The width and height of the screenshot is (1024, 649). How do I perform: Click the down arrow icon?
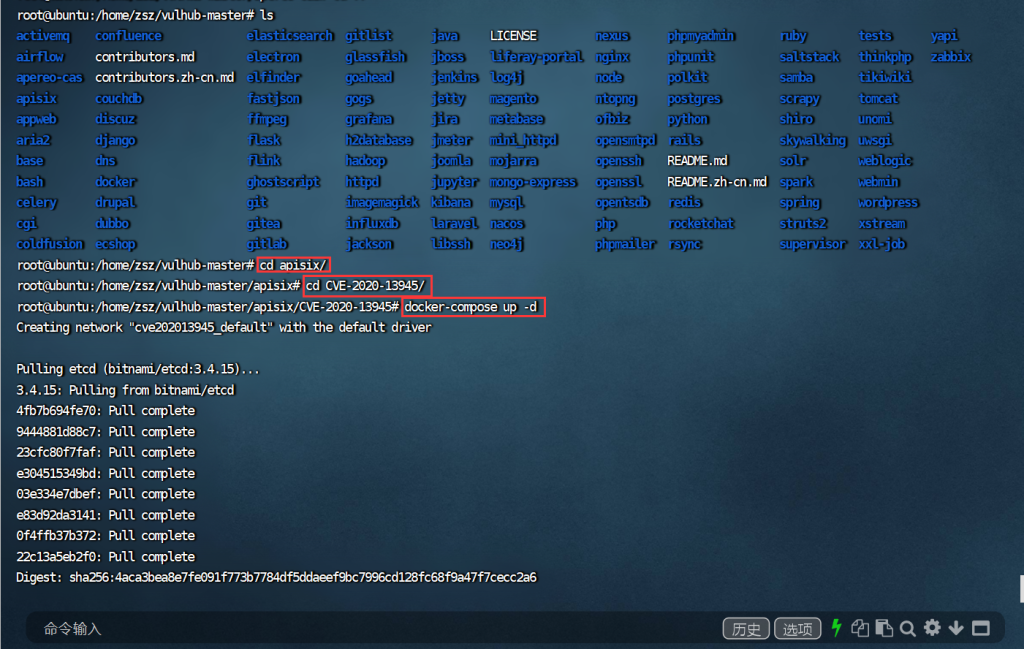(x=956, y=628)
